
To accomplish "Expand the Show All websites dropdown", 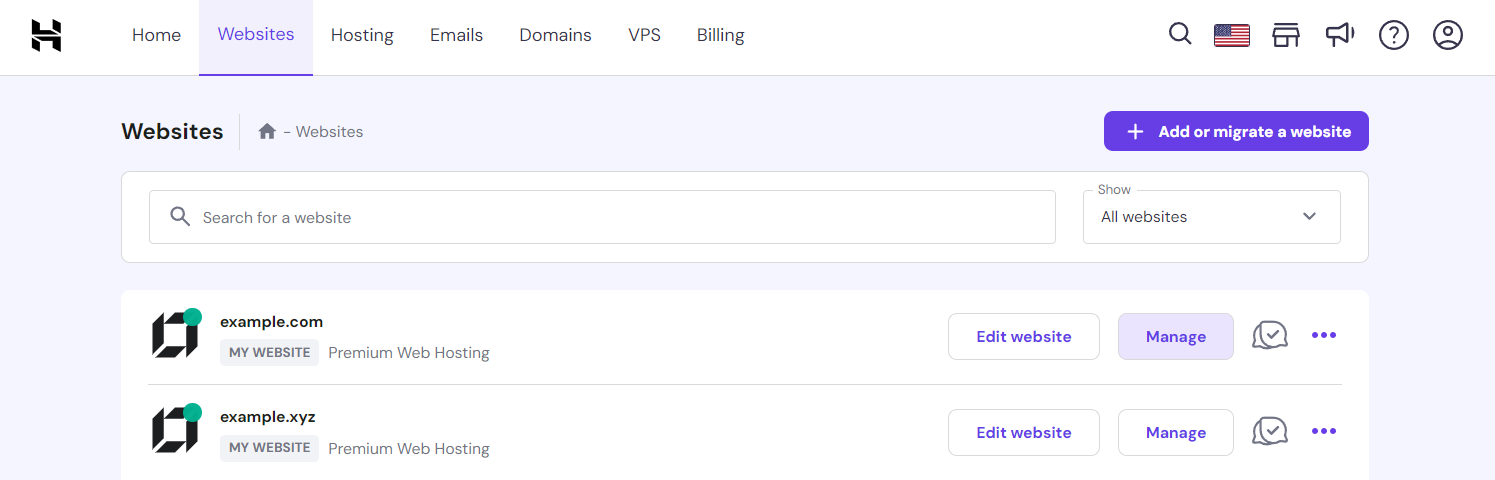I will (1211, 217).
